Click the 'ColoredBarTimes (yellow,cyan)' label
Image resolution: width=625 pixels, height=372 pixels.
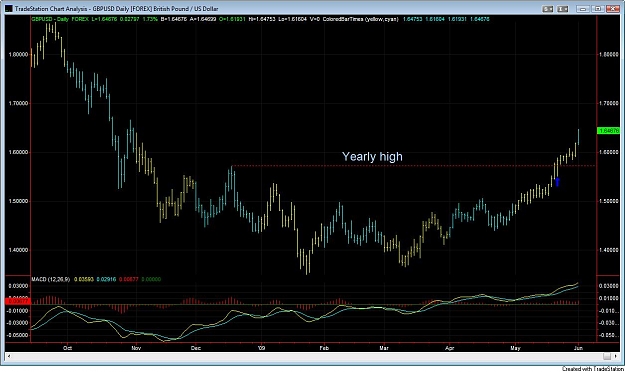click(360, 19)
